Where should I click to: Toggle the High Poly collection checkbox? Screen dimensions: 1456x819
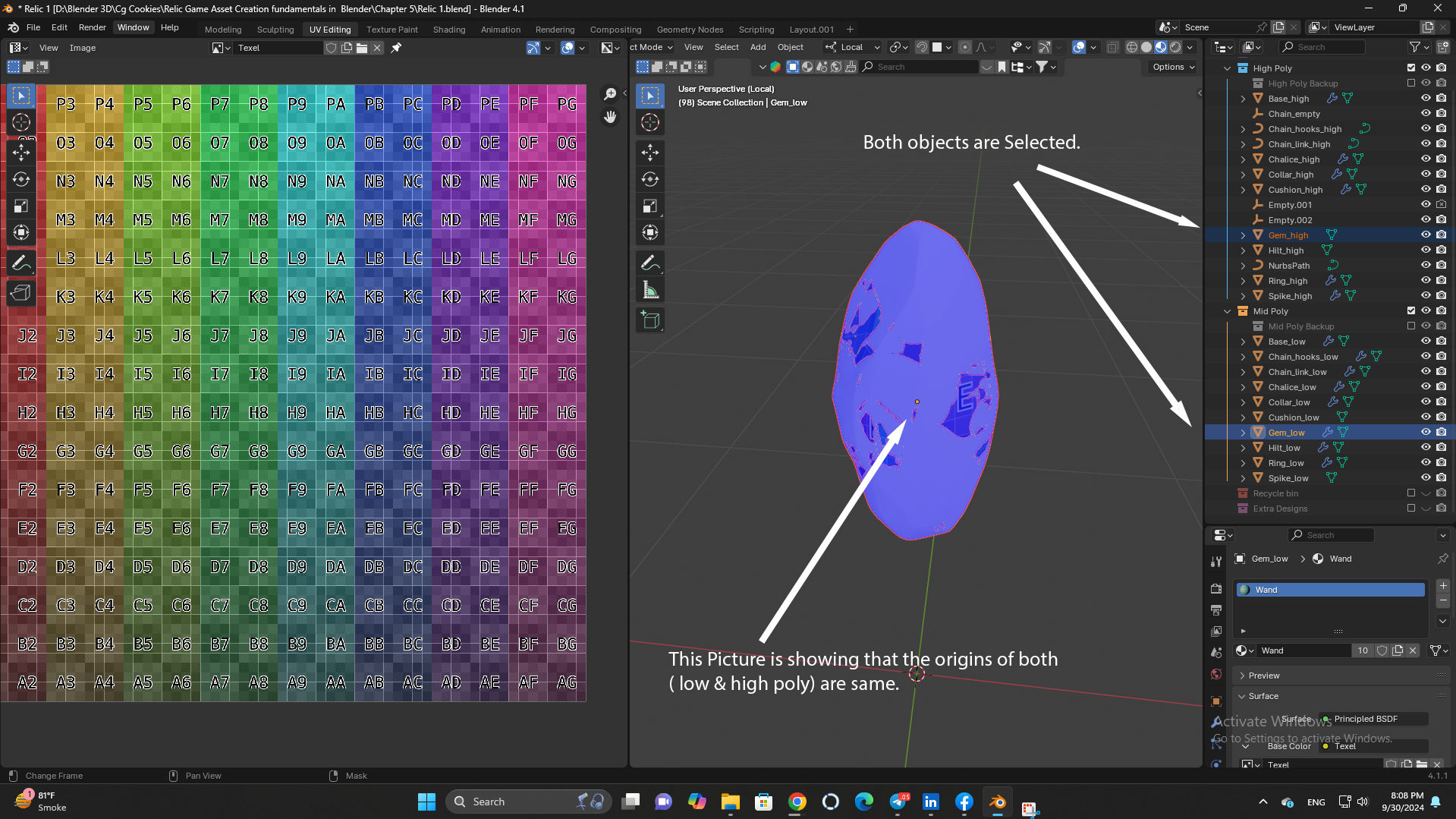(1411, 68)
